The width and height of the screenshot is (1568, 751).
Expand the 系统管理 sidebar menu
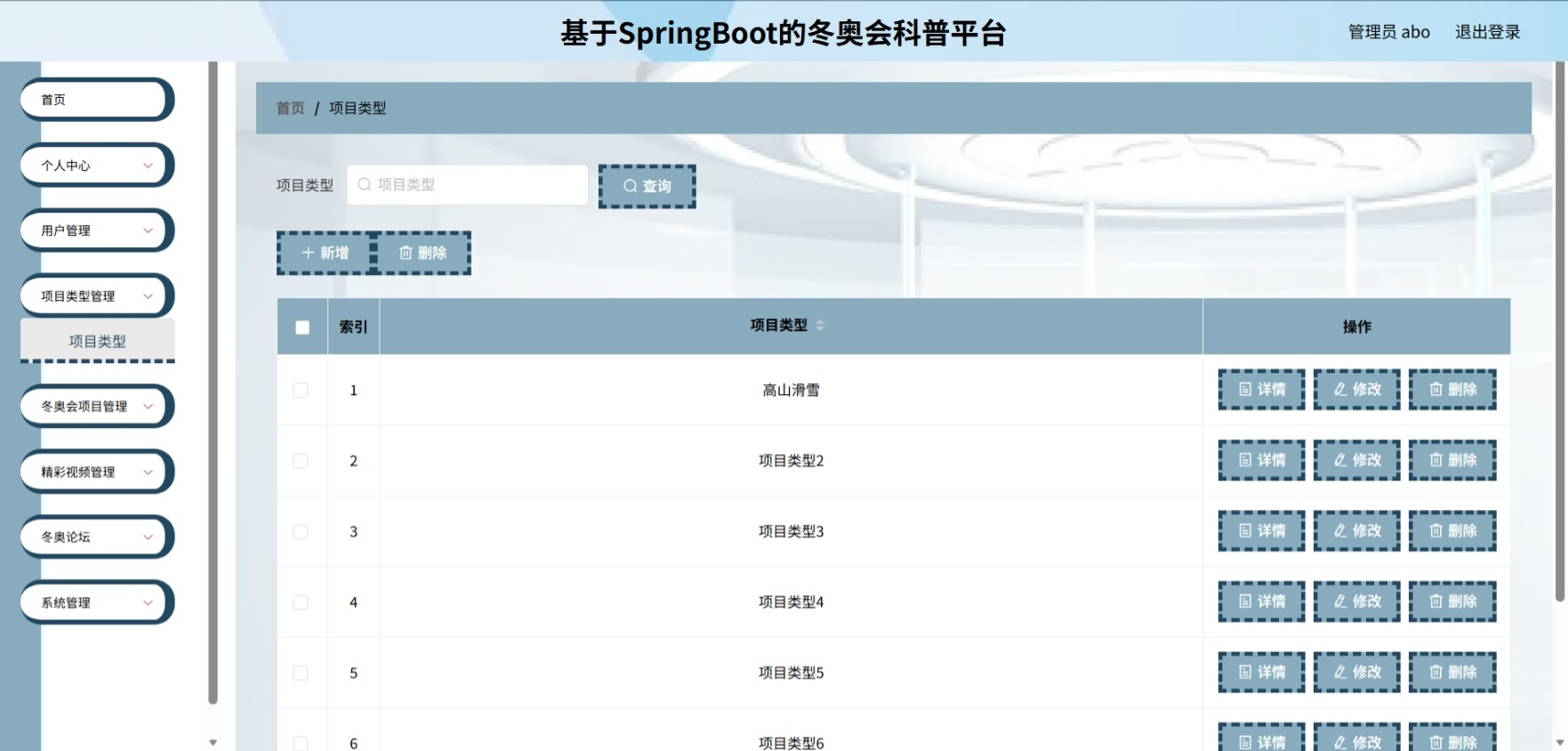coord(96,602)
